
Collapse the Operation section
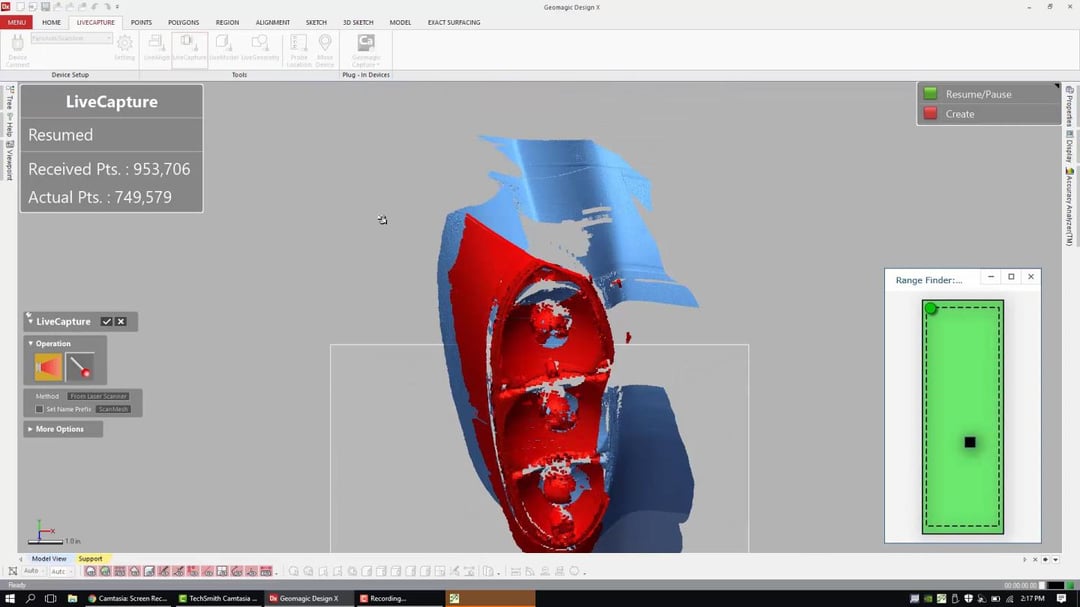[50, 343]
